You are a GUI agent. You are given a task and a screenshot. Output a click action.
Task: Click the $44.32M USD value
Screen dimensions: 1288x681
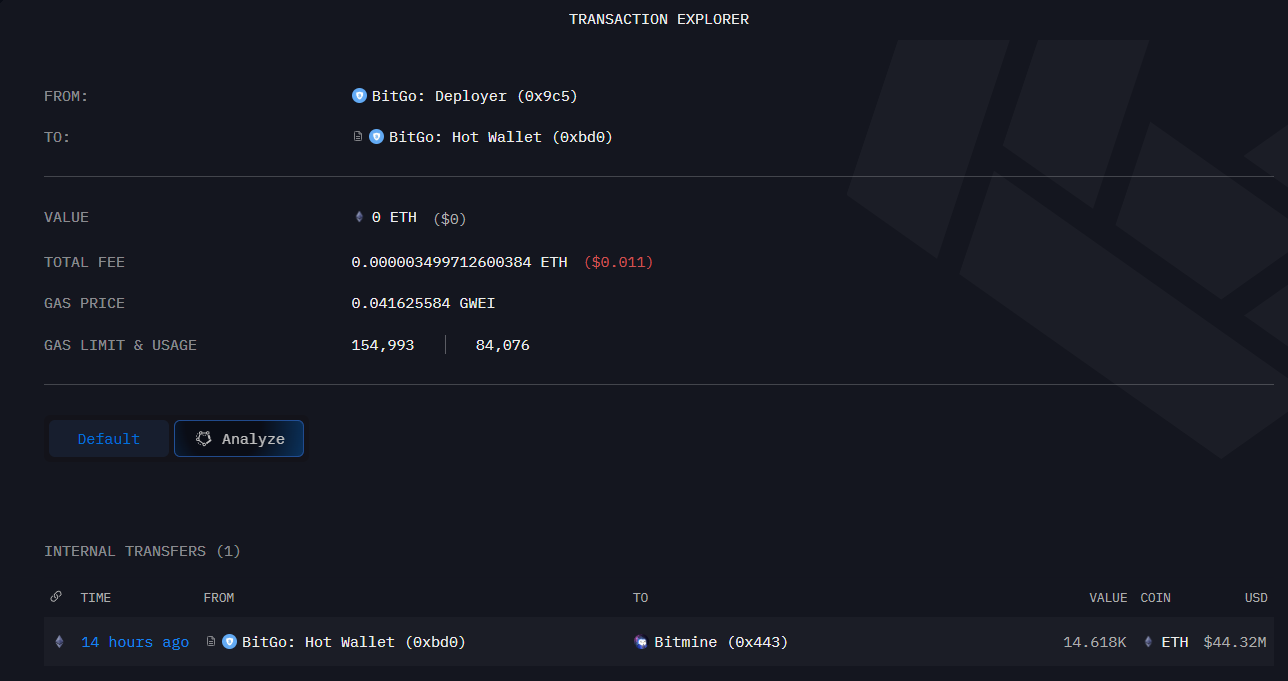tap(1235, 642)
